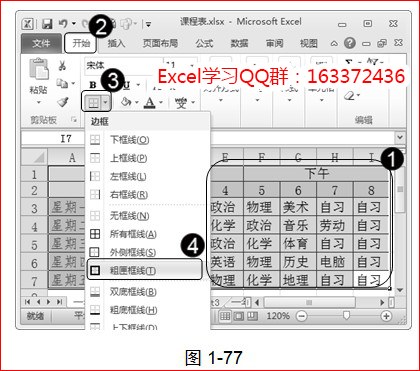Click the Undo arrow icon

[63, 24]
